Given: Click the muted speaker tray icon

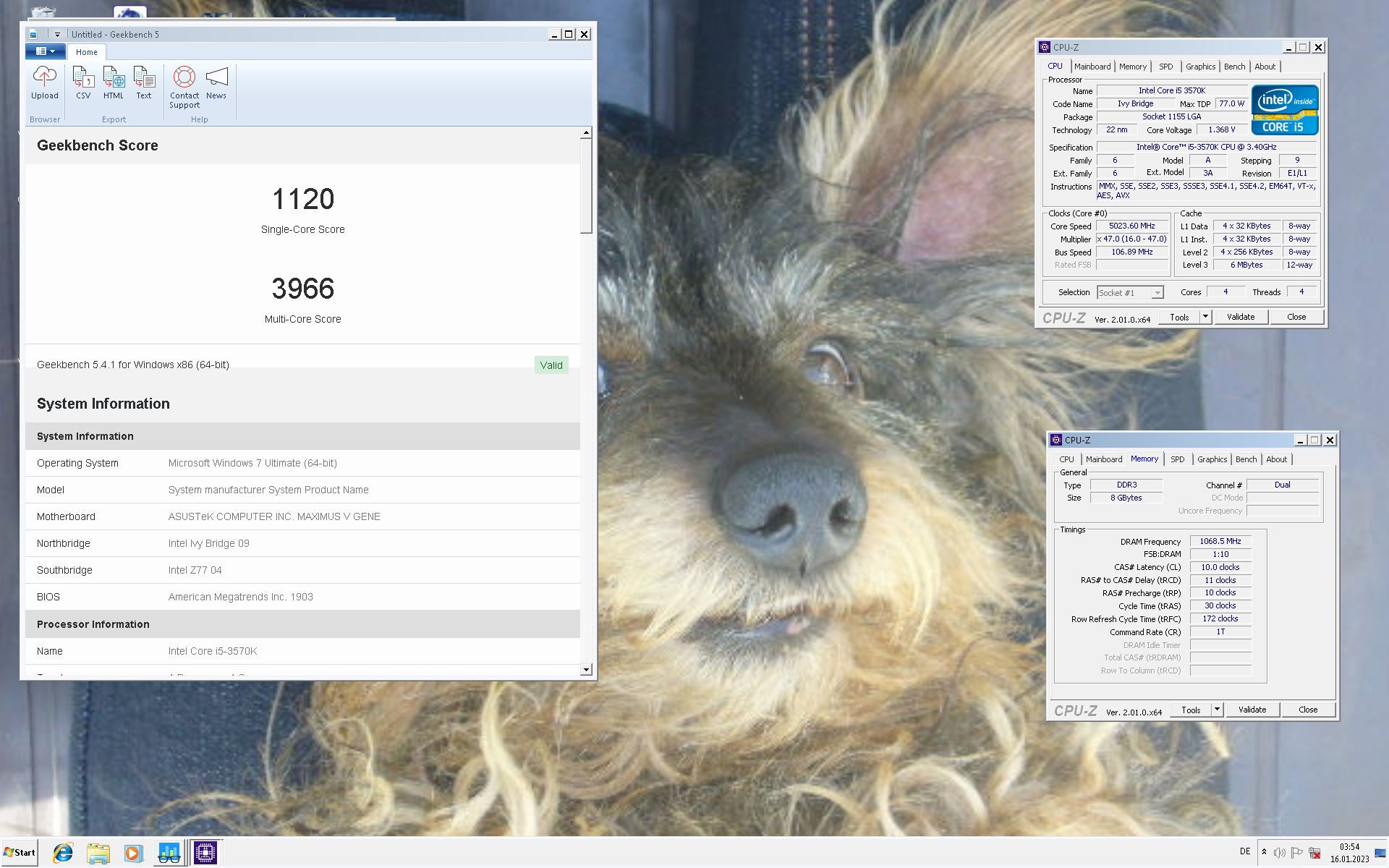Looking at the screenshot, I should (1280, 853).
